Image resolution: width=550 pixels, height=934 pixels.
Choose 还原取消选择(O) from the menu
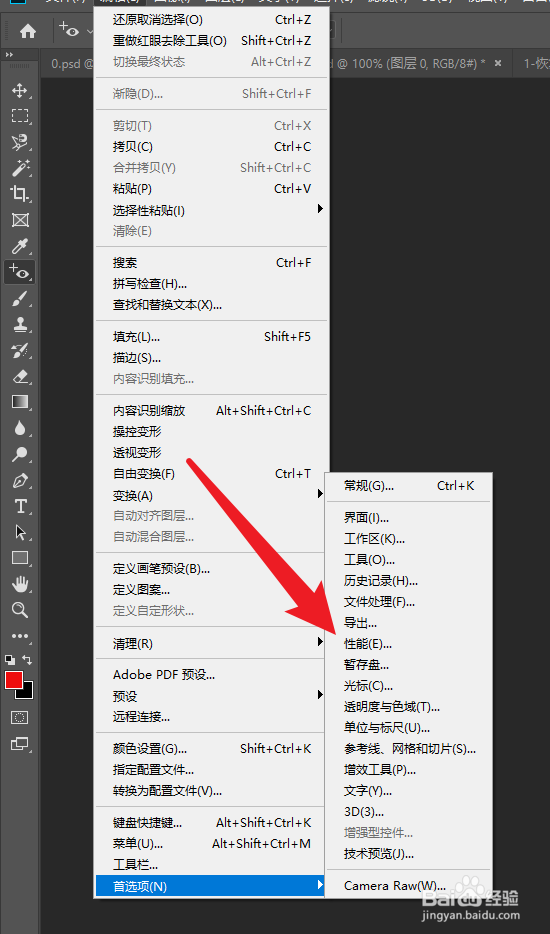(212, 20)
